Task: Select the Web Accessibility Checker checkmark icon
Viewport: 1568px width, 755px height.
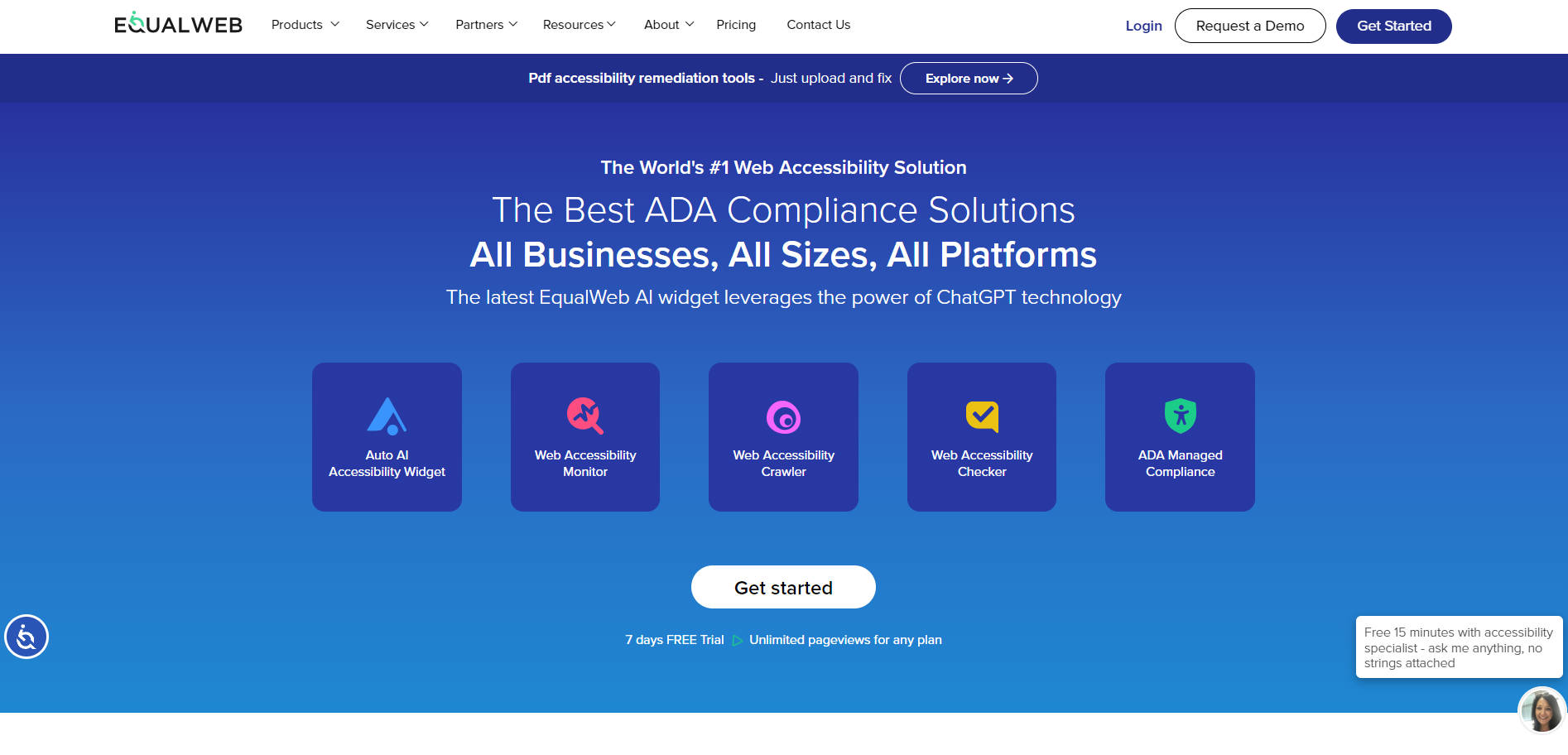Action: click(981, 416)
